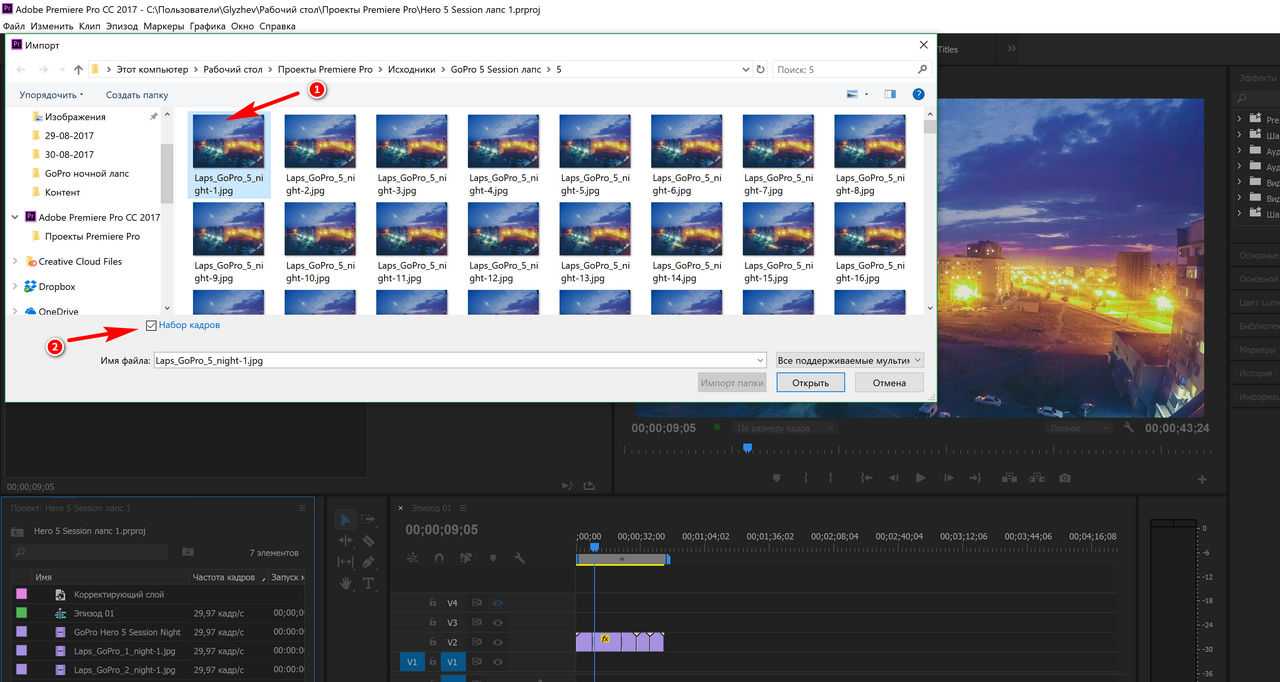
Task: Select the Type tool in tools panel
Action: tap(368, 583)
